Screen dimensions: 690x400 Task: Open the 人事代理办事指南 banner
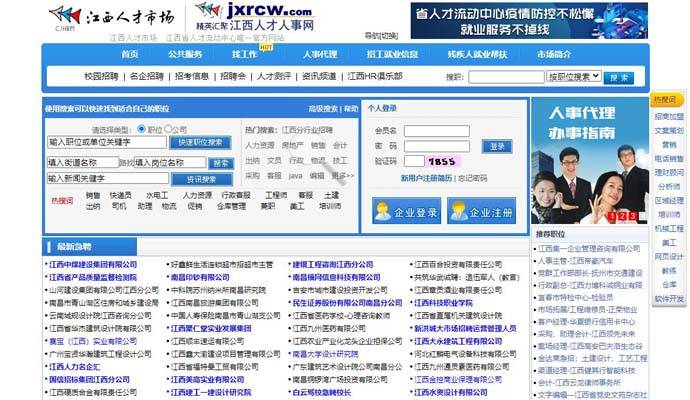pyautogui.click(x=589, y=160)
